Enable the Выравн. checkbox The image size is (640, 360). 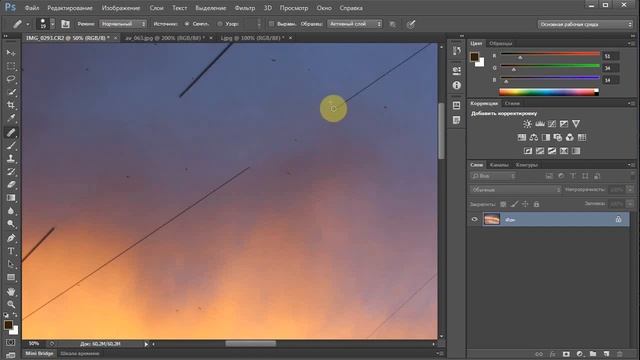click(271, 24)
